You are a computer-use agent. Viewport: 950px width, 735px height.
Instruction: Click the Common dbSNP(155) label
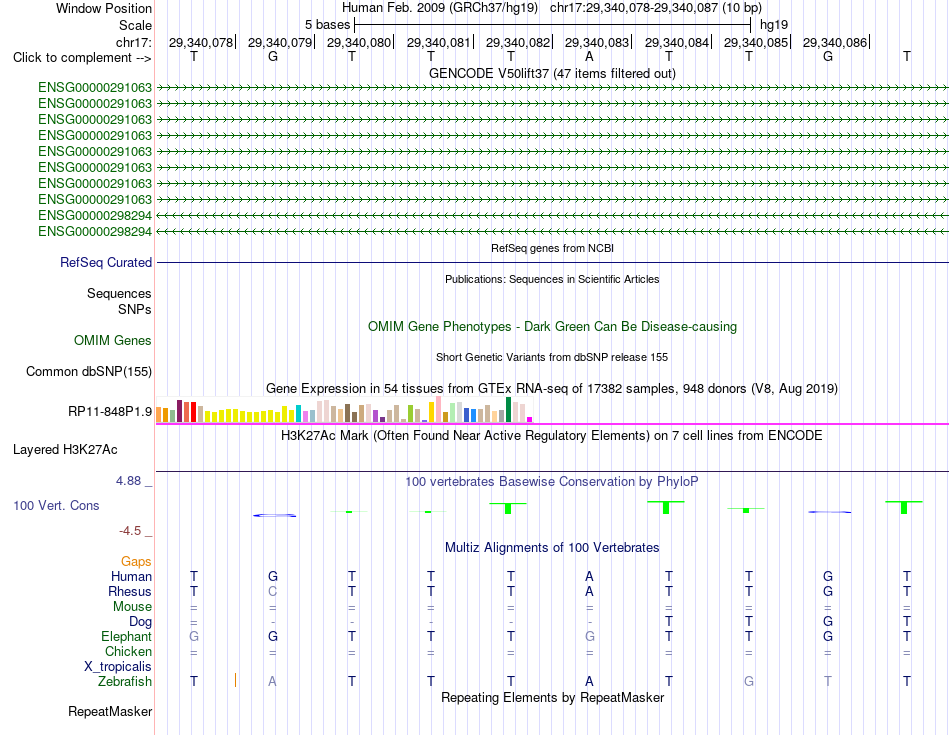pyautogui.click(x=88, y=371)
